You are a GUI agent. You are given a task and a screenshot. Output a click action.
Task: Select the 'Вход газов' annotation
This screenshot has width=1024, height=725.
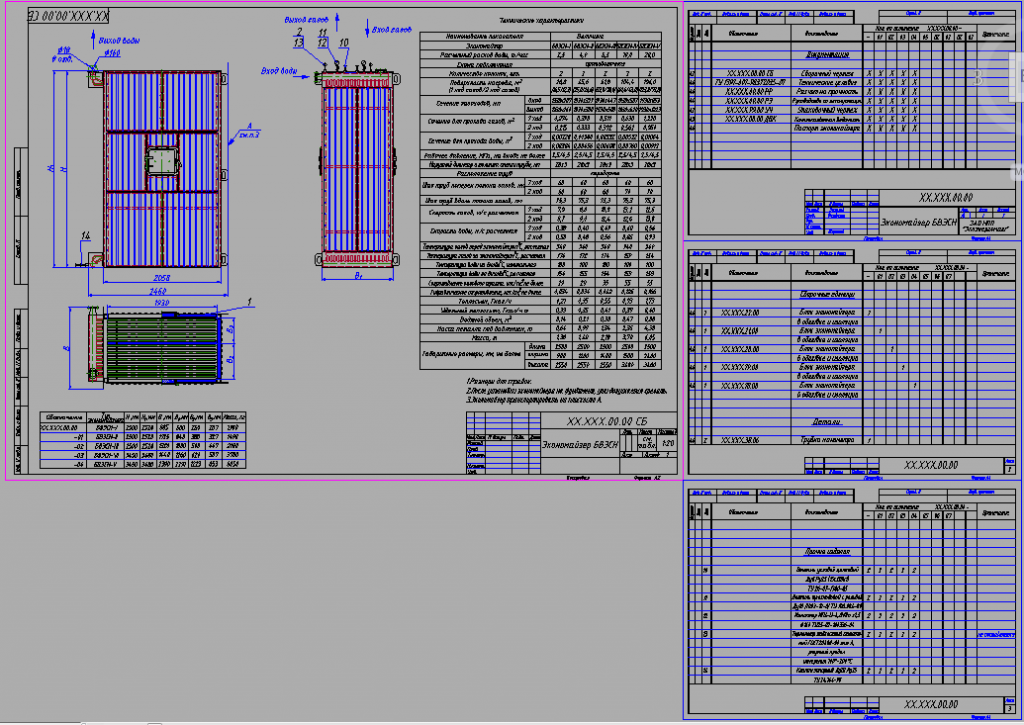(x=392, y=30)
